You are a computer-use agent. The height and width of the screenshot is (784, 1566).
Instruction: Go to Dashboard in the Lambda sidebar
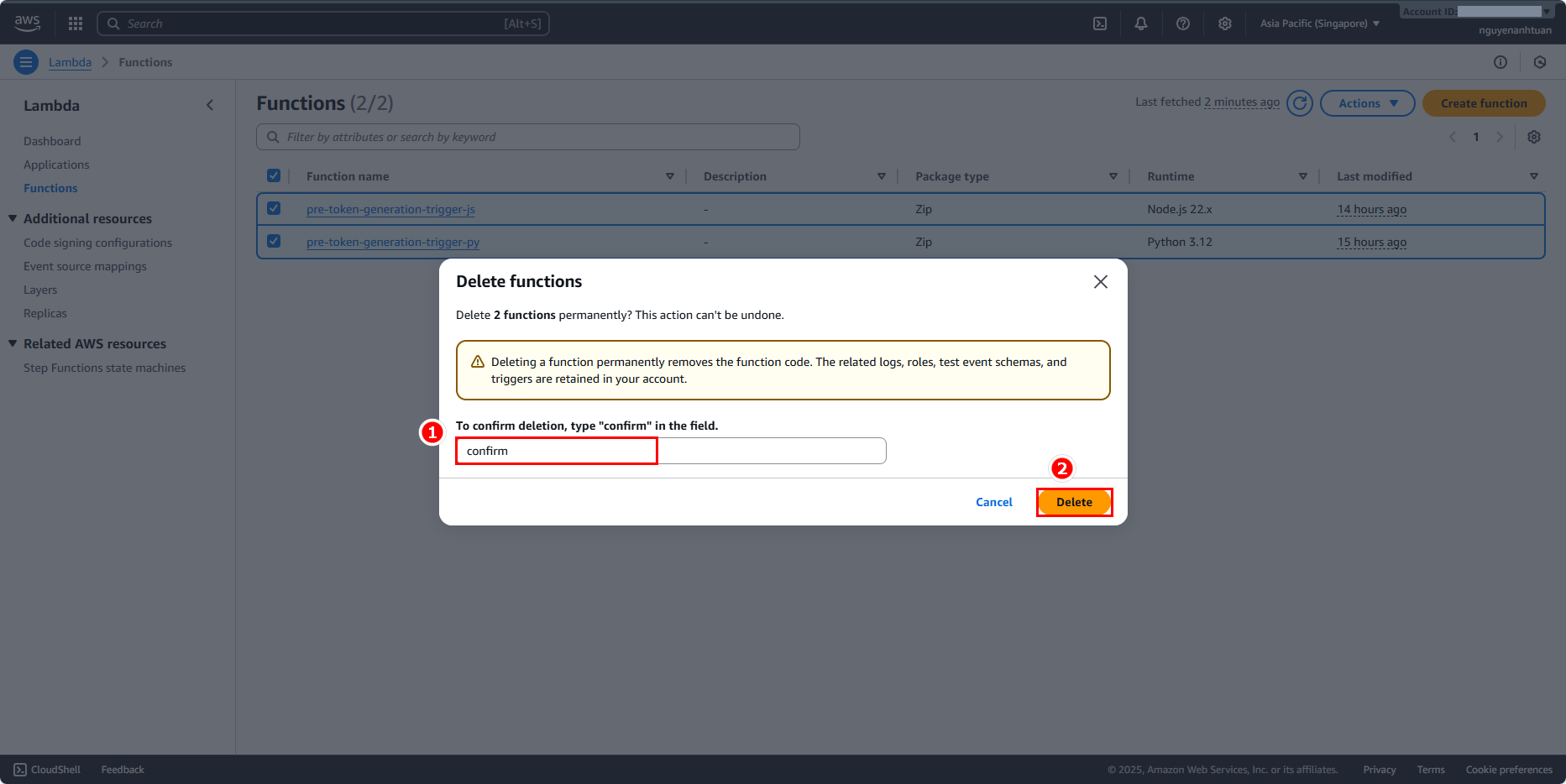point(52,141)
